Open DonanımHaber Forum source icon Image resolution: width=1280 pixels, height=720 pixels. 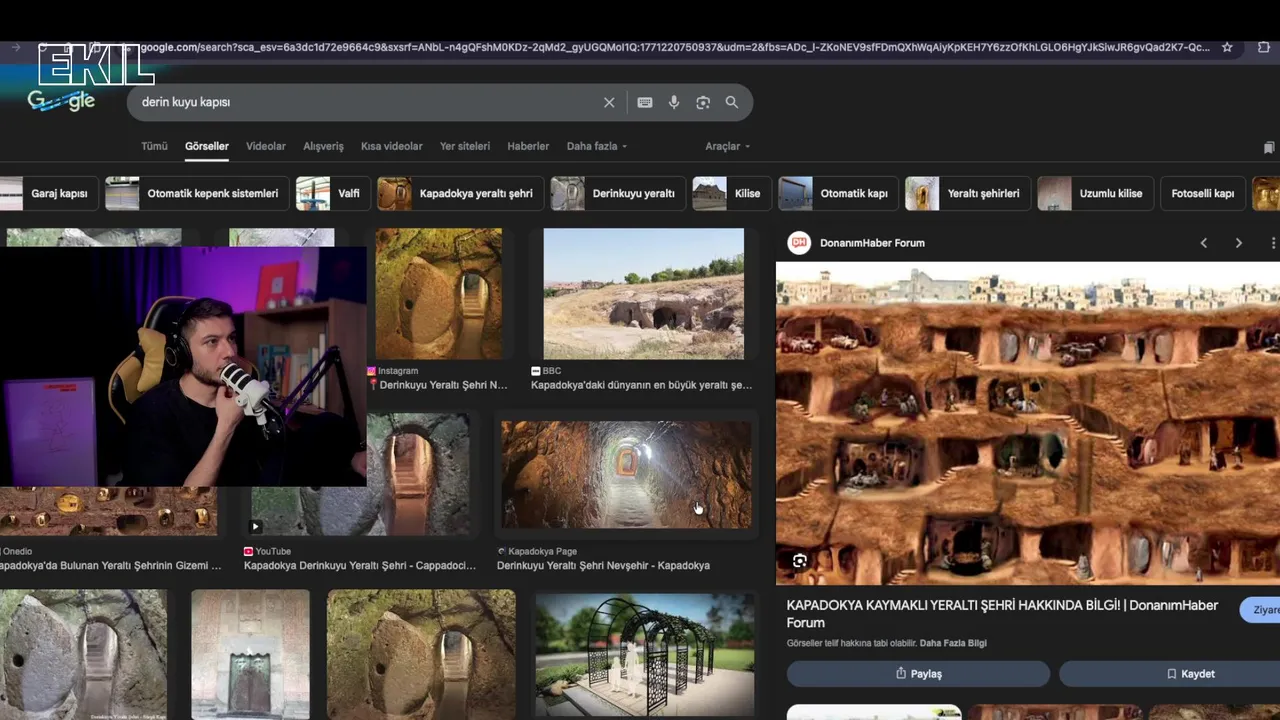click(x=799, y=243)
